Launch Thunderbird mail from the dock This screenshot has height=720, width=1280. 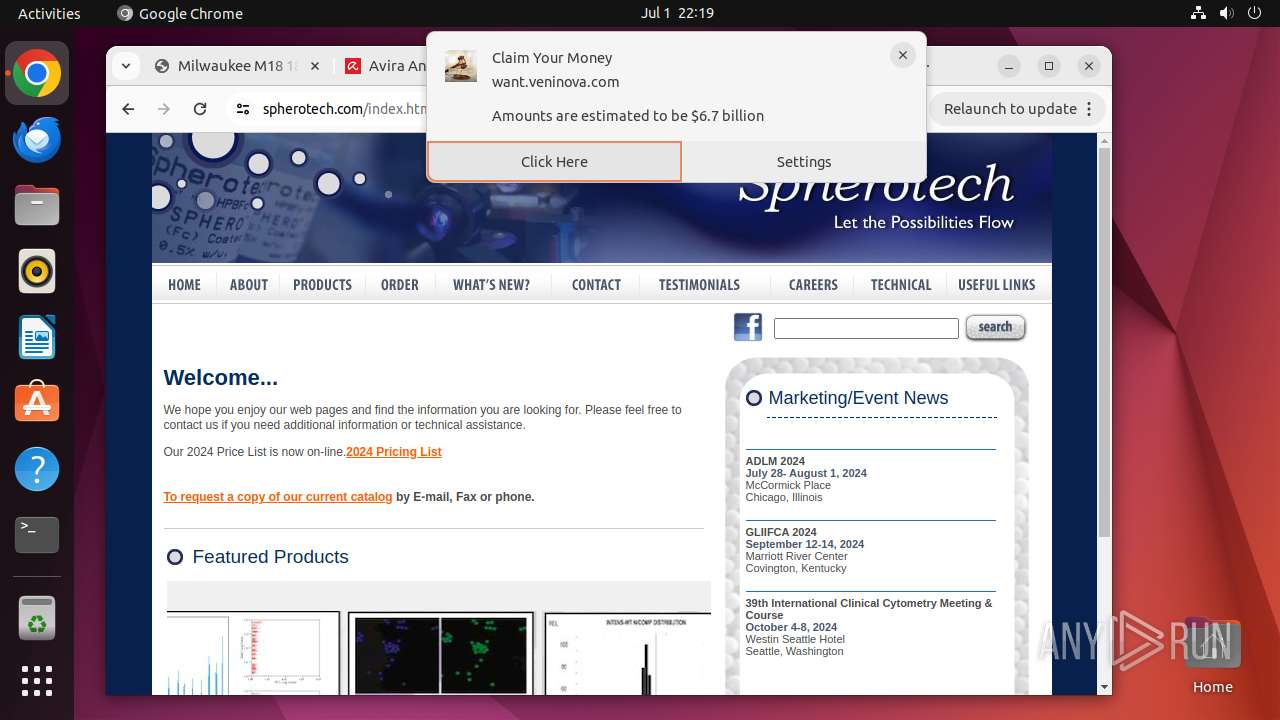coord(37,139)
